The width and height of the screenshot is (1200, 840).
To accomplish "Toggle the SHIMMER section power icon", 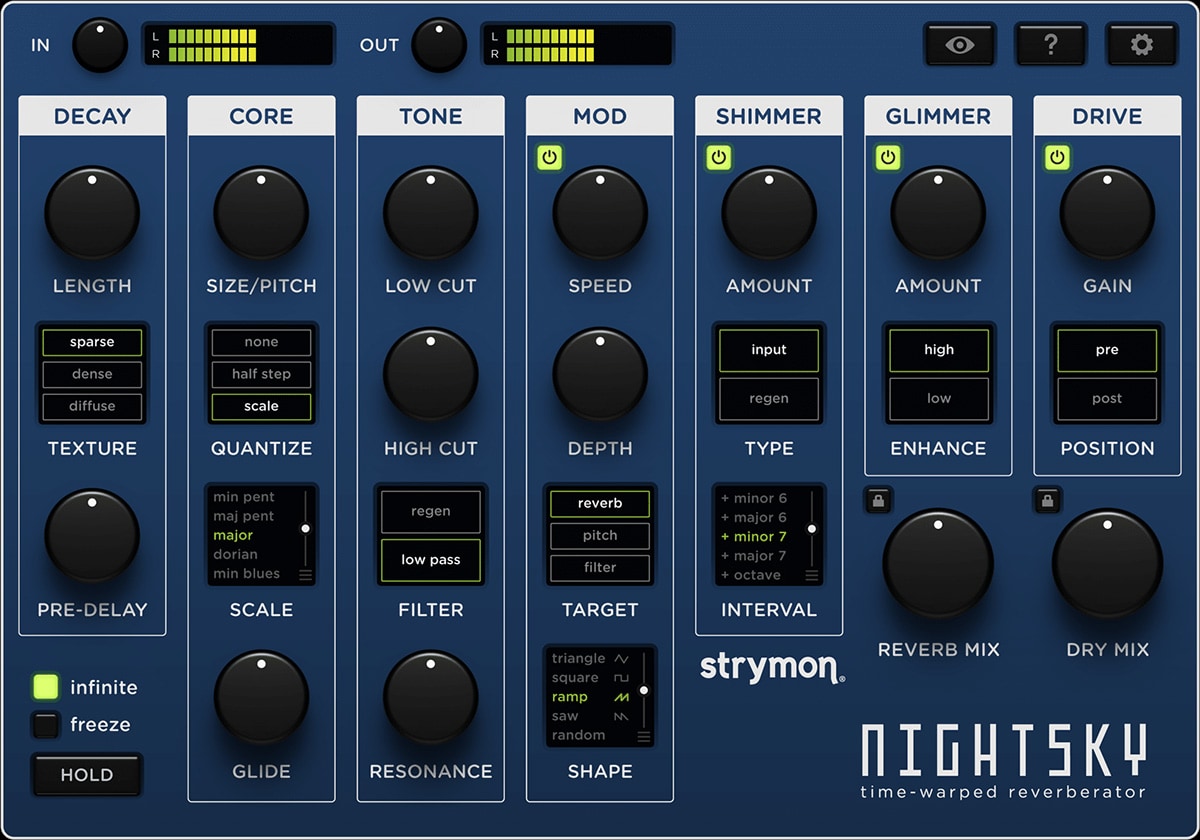I will tap(718, 157).
